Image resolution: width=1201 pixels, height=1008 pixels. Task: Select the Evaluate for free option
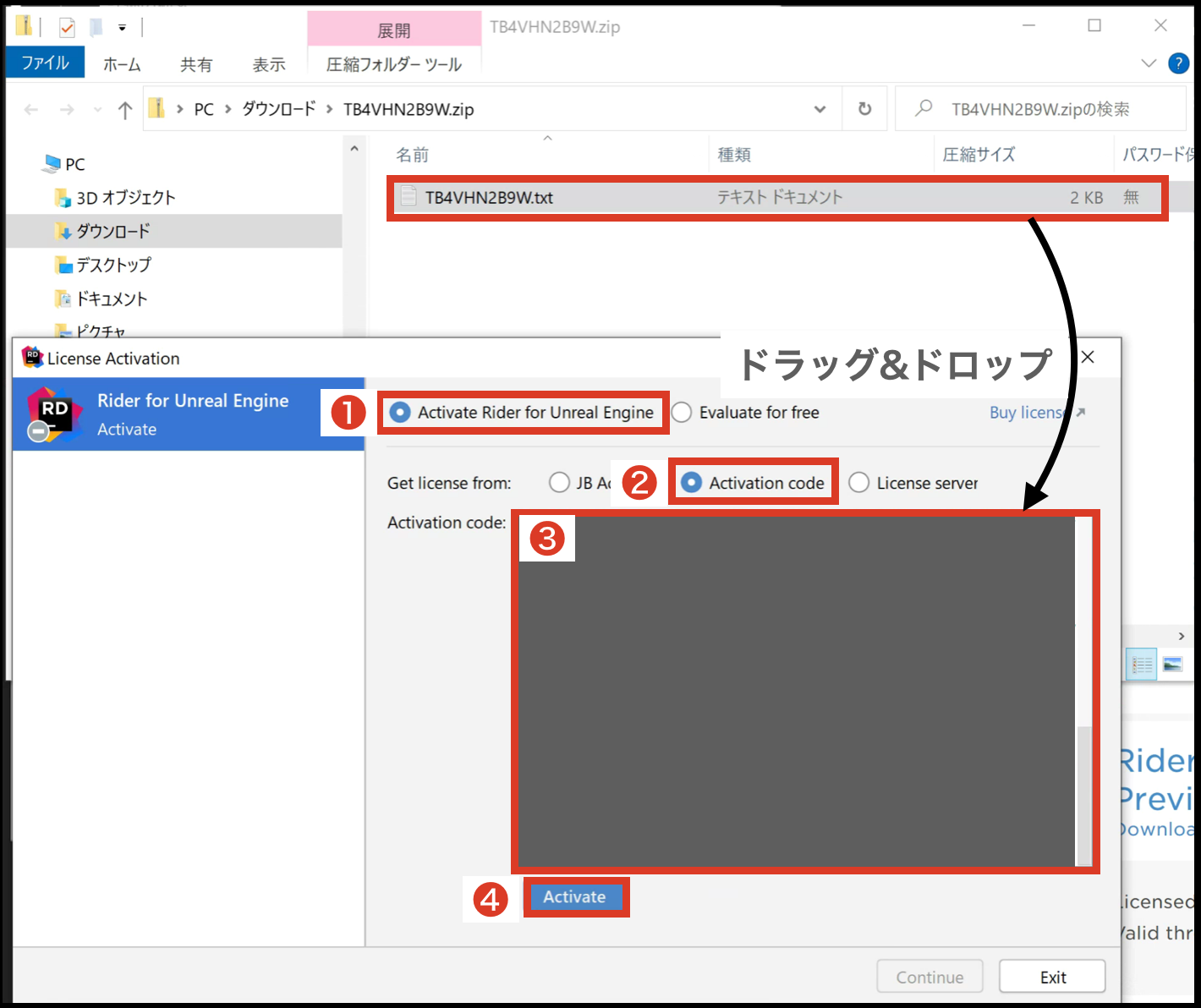pos(682,413)
